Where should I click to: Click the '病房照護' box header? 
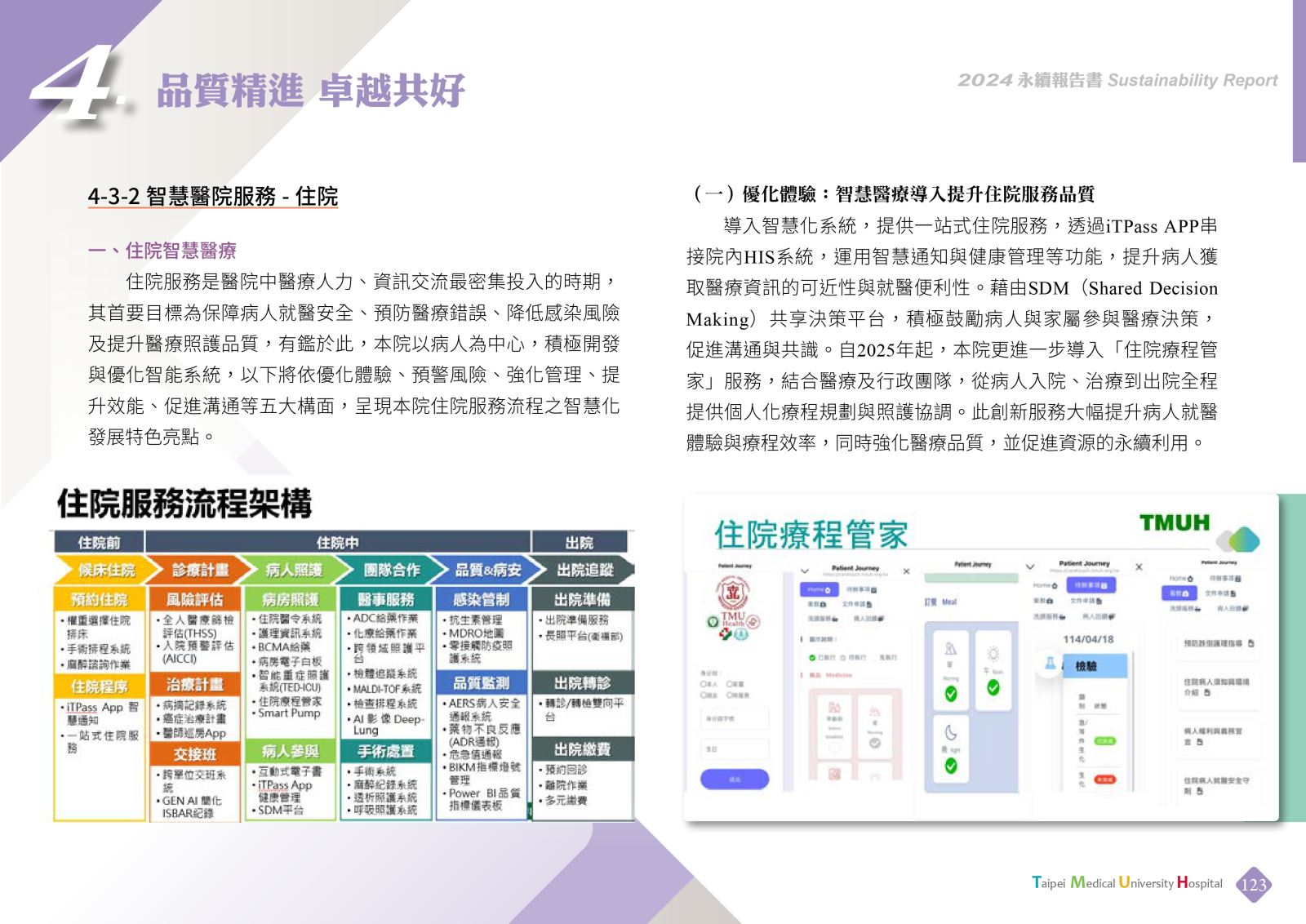pyautogui.click(x=290, y=599)
